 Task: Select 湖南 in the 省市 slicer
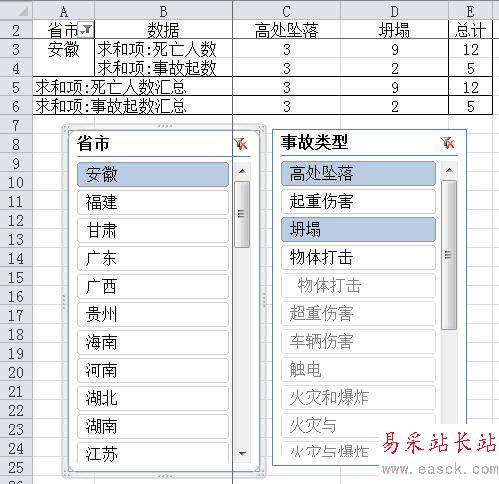[153, 426]
